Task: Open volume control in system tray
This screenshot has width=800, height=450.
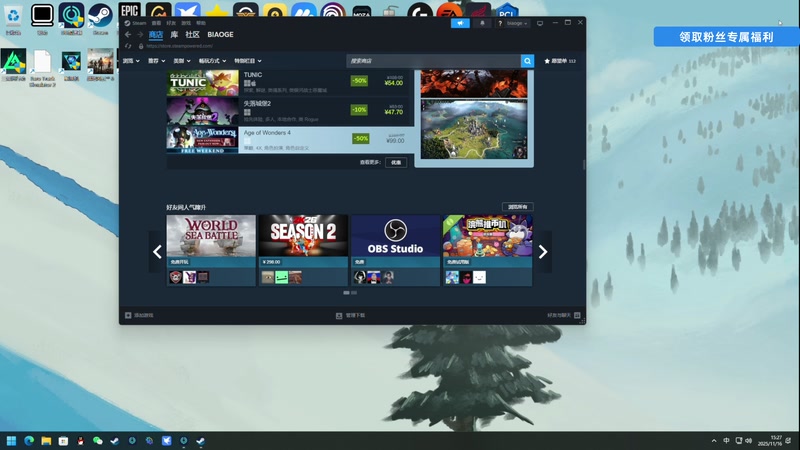Action: click(x=748, y=440)
